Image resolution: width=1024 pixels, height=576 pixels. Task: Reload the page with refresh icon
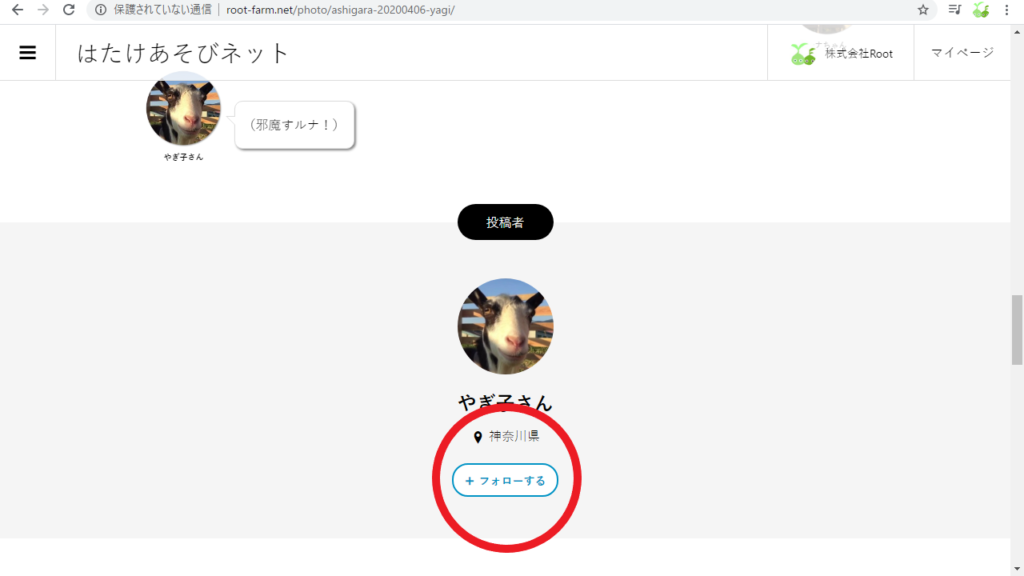69,10
